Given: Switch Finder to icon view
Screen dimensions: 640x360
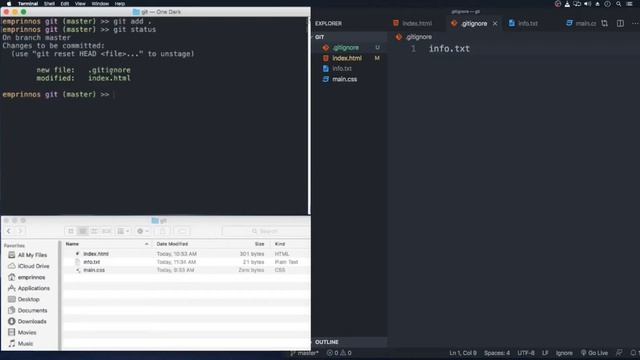Looking at the screenshot, I should click(x=71, y=231).
